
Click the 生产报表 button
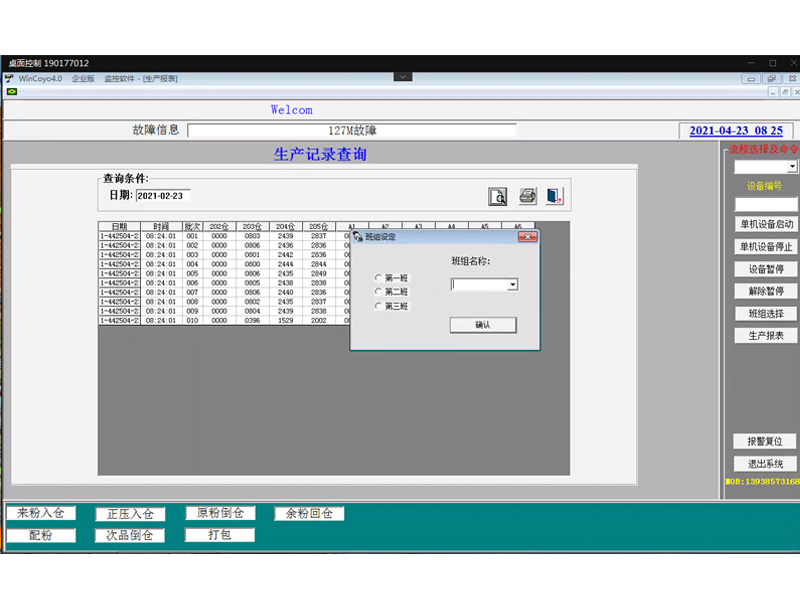pyautogui.click(x=766, y=336)
